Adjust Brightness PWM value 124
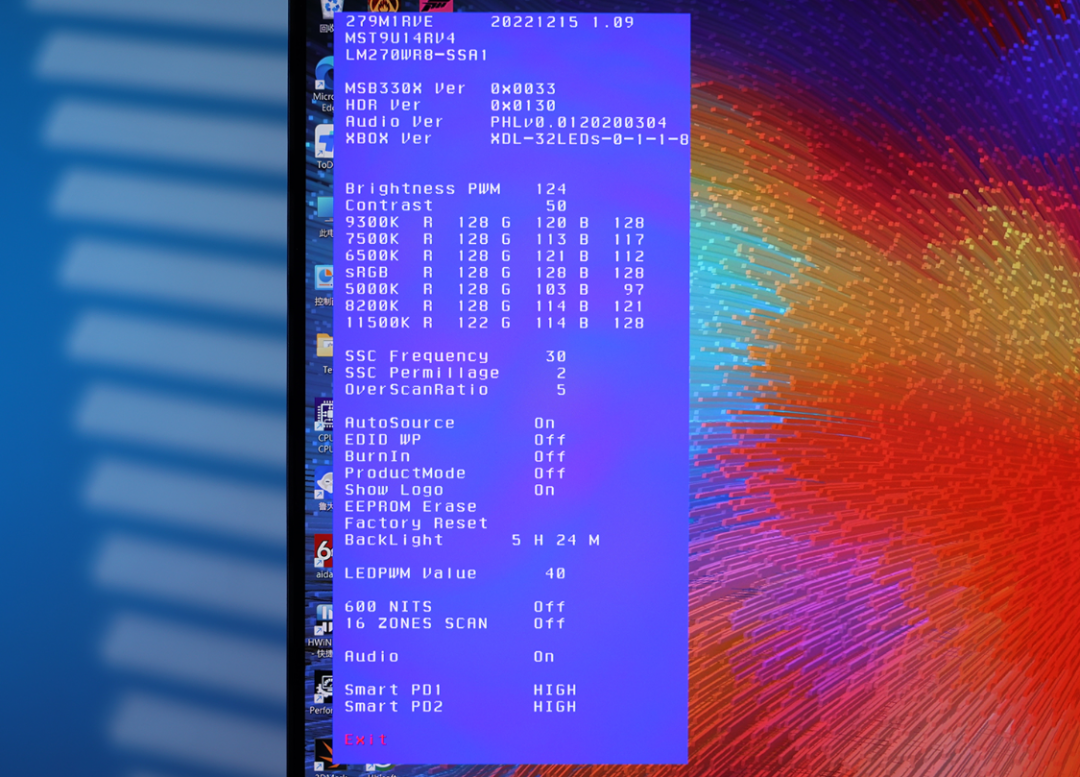 (551, 189)
